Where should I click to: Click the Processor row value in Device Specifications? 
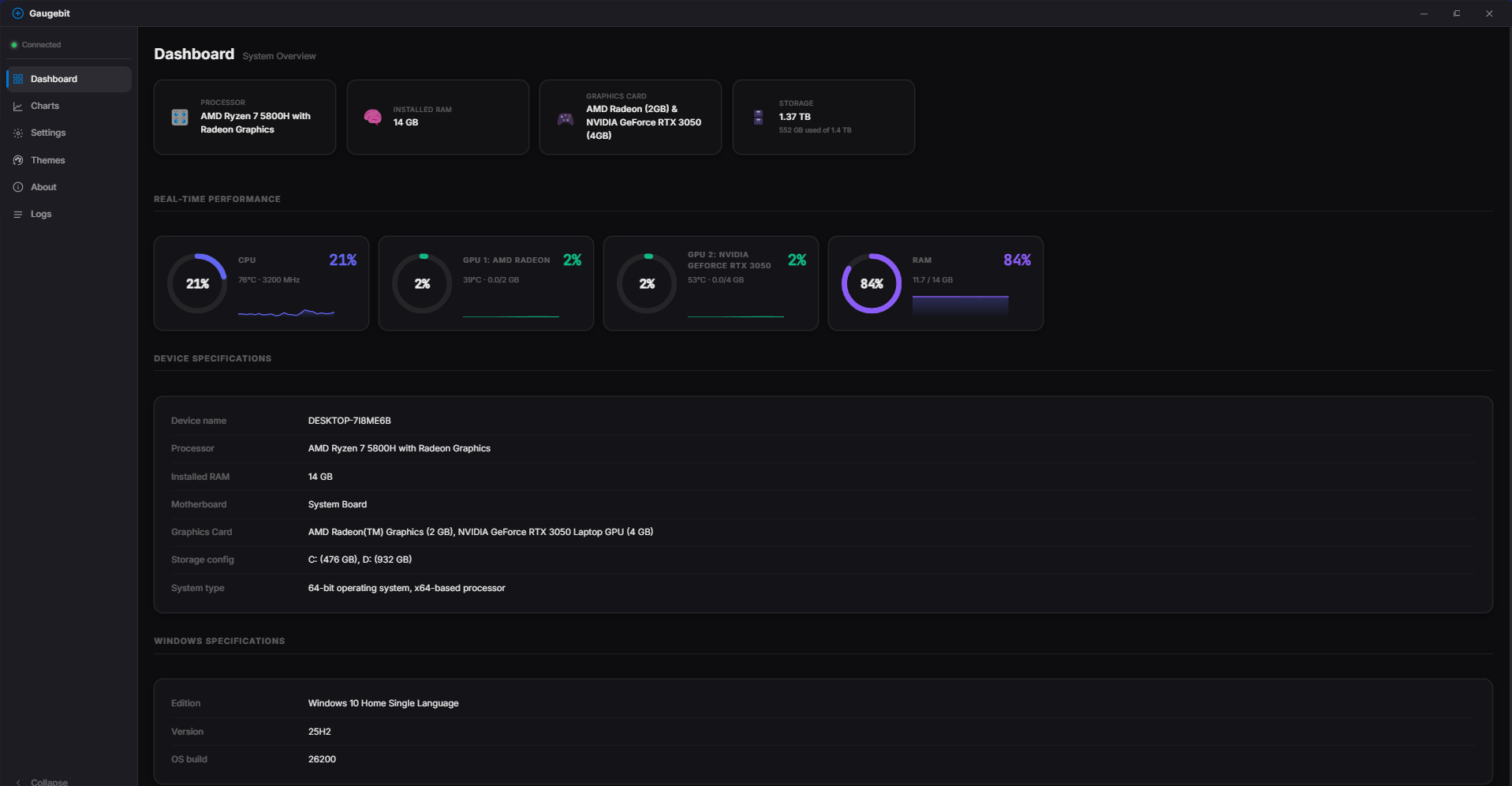399,448
